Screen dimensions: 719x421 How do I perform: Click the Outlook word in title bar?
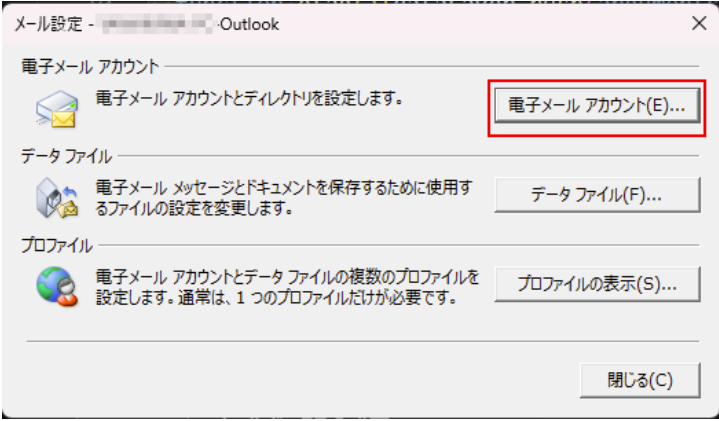click(x=249, y=24)
